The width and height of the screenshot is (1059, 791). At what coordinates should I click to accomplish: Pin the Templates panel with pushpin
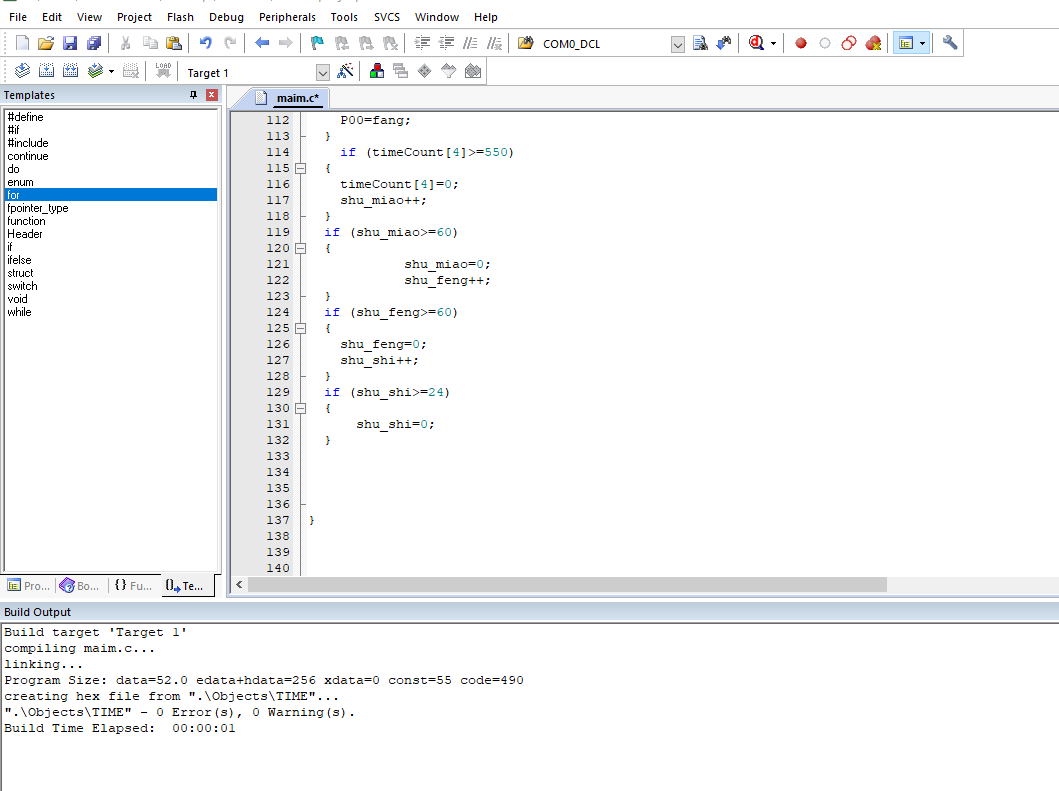click(193, 95)
